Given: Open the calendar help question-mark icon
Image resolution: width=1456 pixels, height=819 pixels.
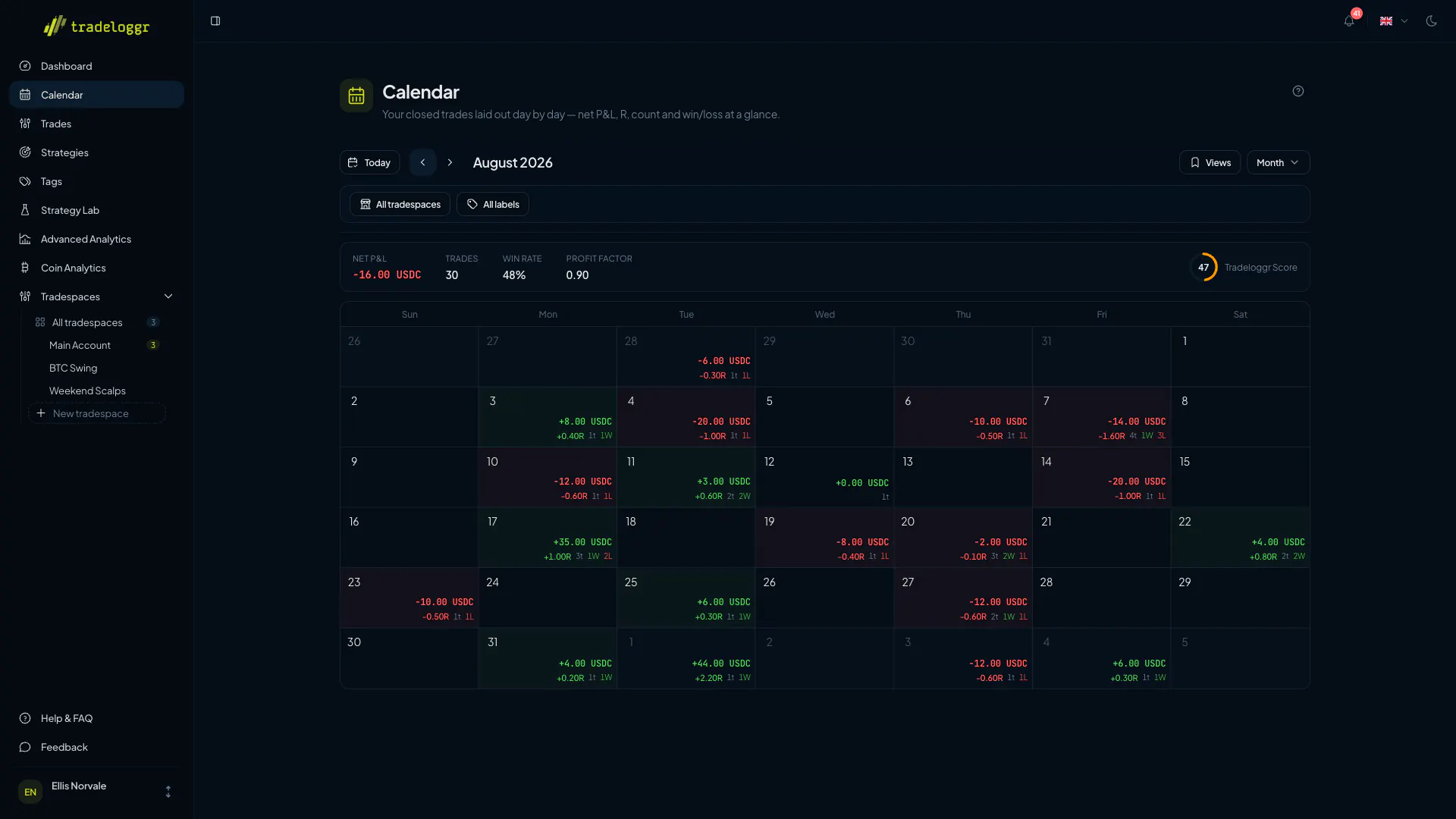Looking at the screenshot, I should [x=1298, y=91].
